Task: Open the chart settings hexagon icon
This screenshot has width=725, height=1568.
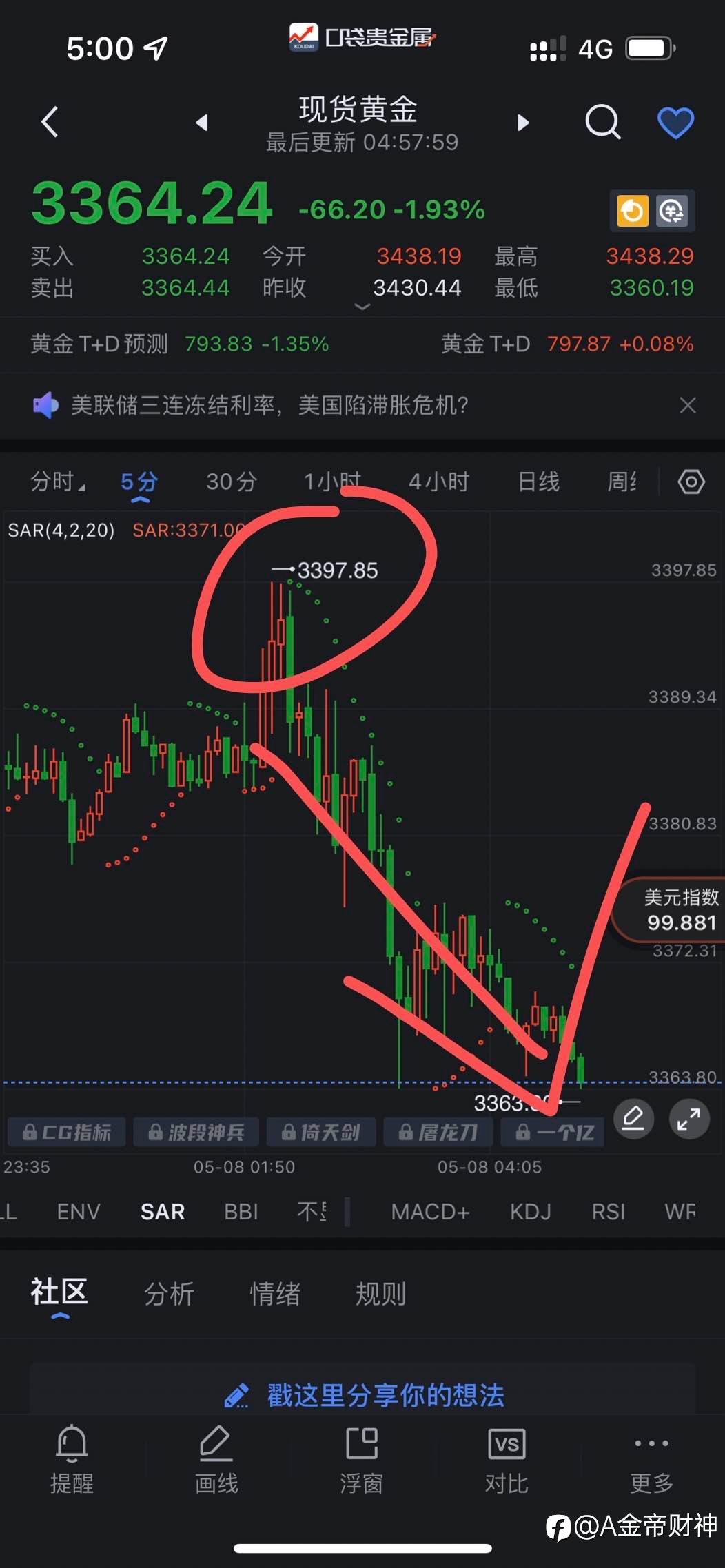Action: pyautogui.click(x=691, y=482)
